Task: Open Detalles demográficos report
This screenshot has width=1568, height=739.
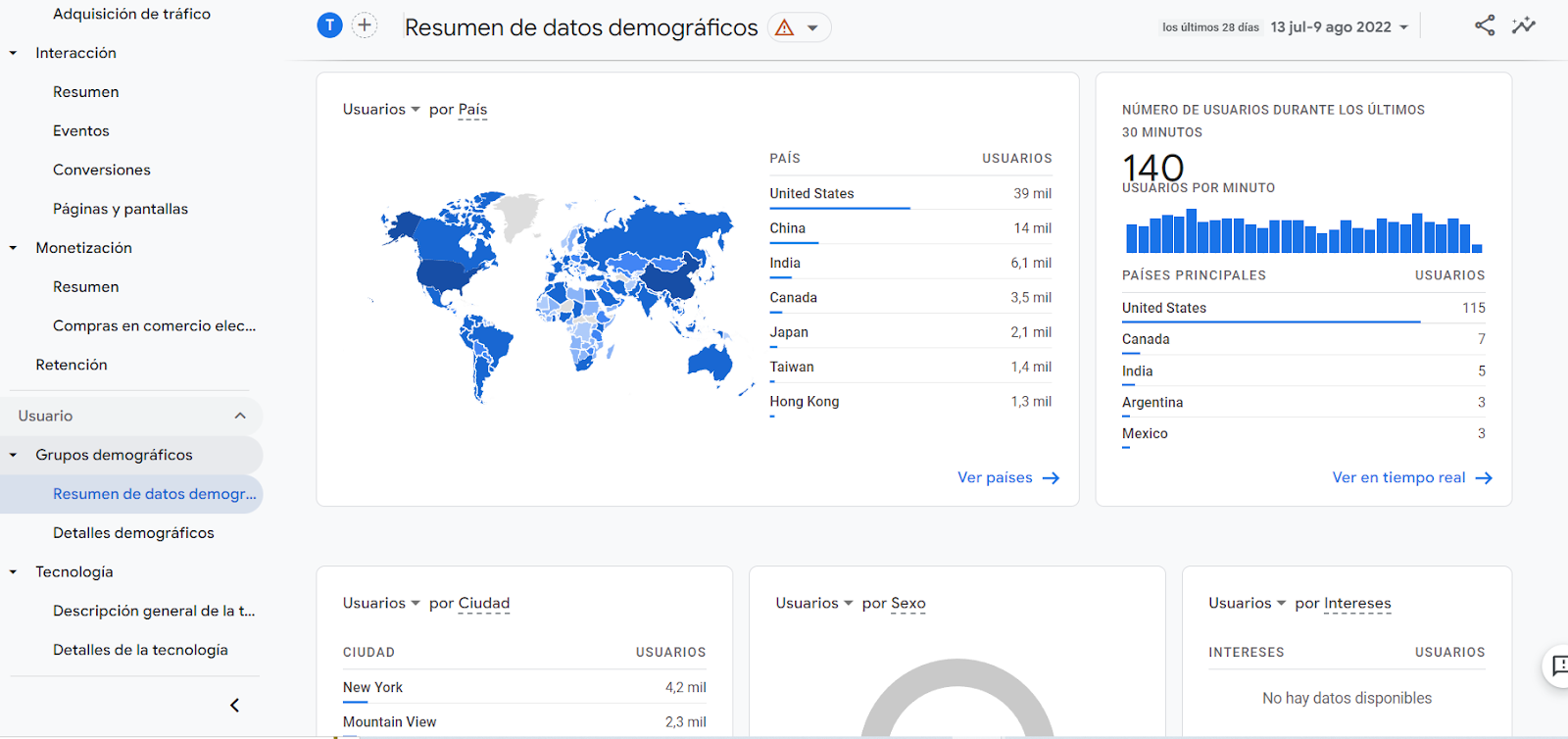Action: click(133, 533)
